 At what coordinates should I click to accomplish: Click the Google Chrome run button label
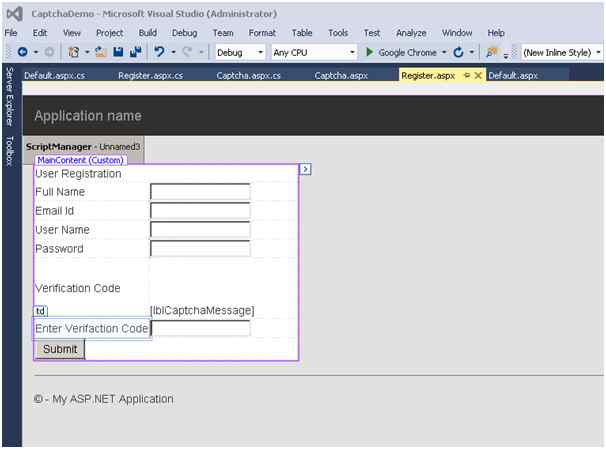pyautogui.click(x=407, y=52)
